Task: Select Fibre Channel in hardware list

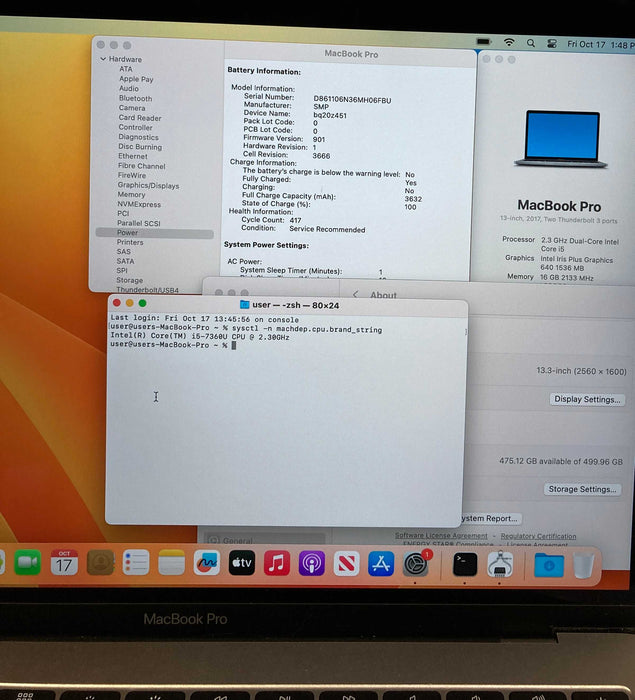Action: (x=141, y=166)
